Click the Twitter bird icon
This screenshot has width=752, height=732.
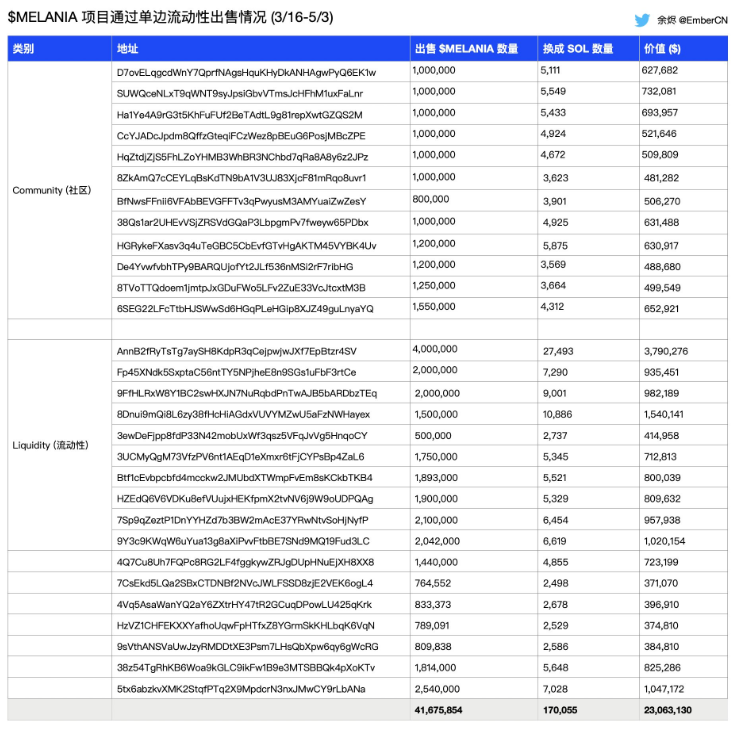coord(642,20)
